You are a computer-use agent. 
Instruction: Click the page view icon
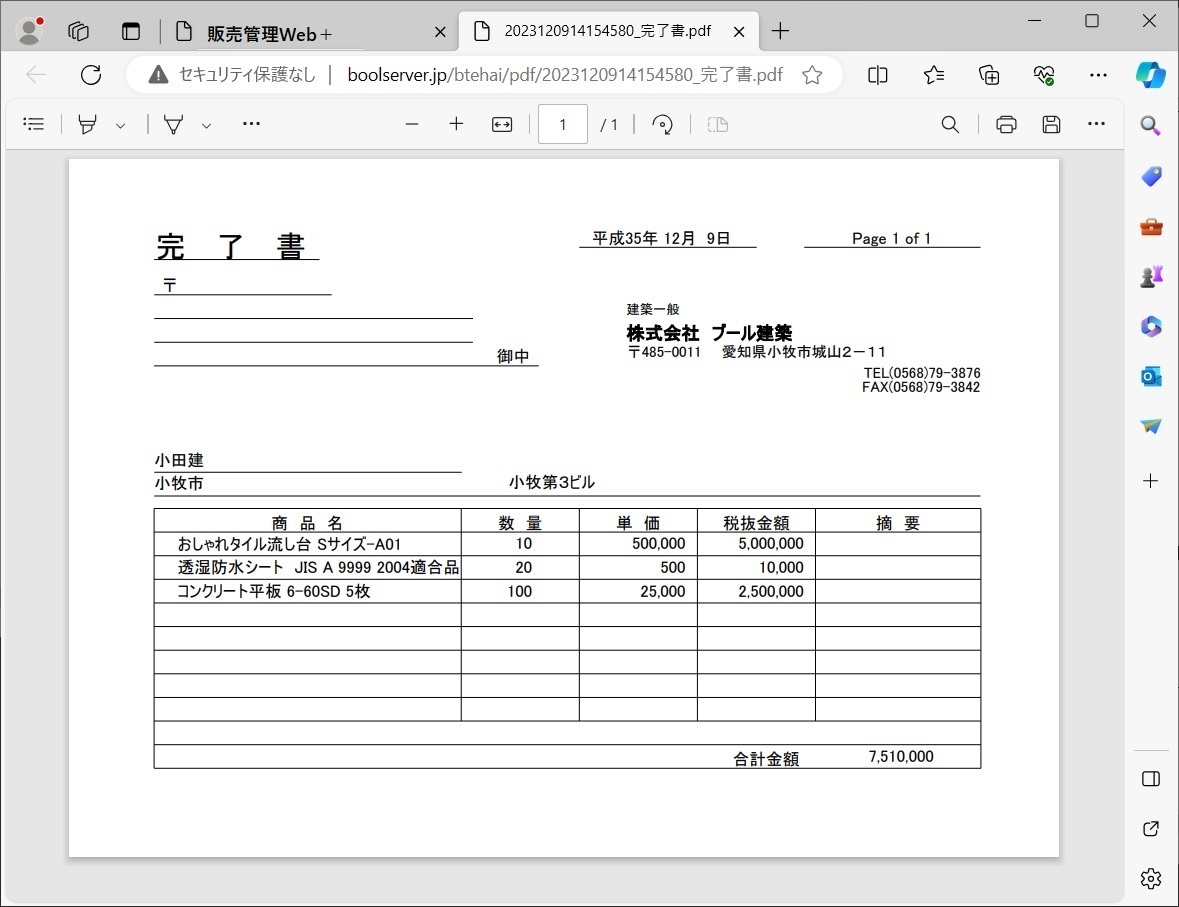pos(718,124)
